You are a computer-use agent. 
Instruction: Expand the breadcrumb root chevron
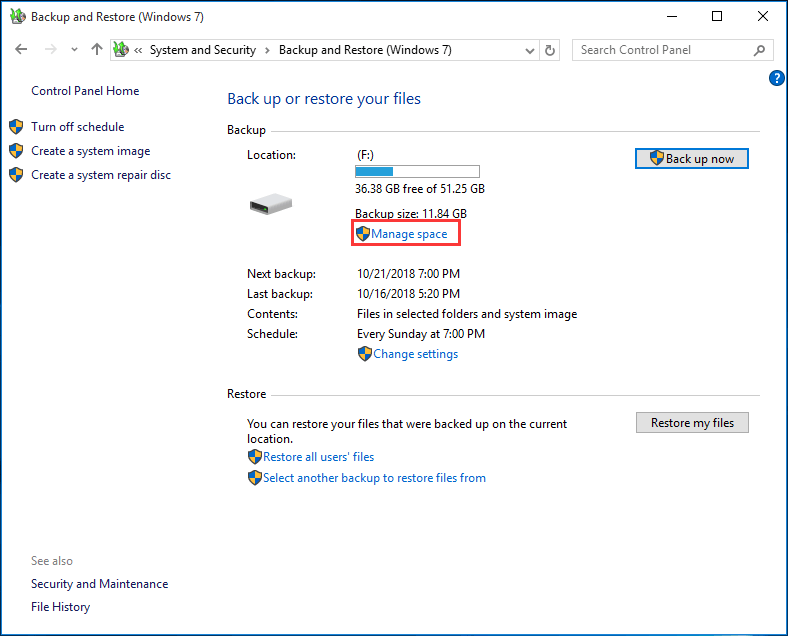click(x=139, y=50)
